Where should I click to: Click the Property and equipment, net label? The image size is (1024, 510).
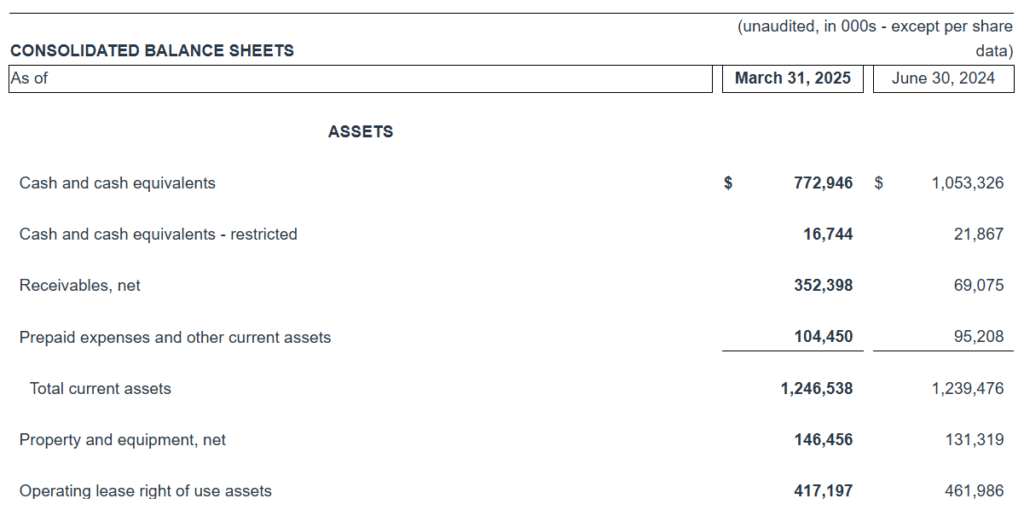click(122, 440)
